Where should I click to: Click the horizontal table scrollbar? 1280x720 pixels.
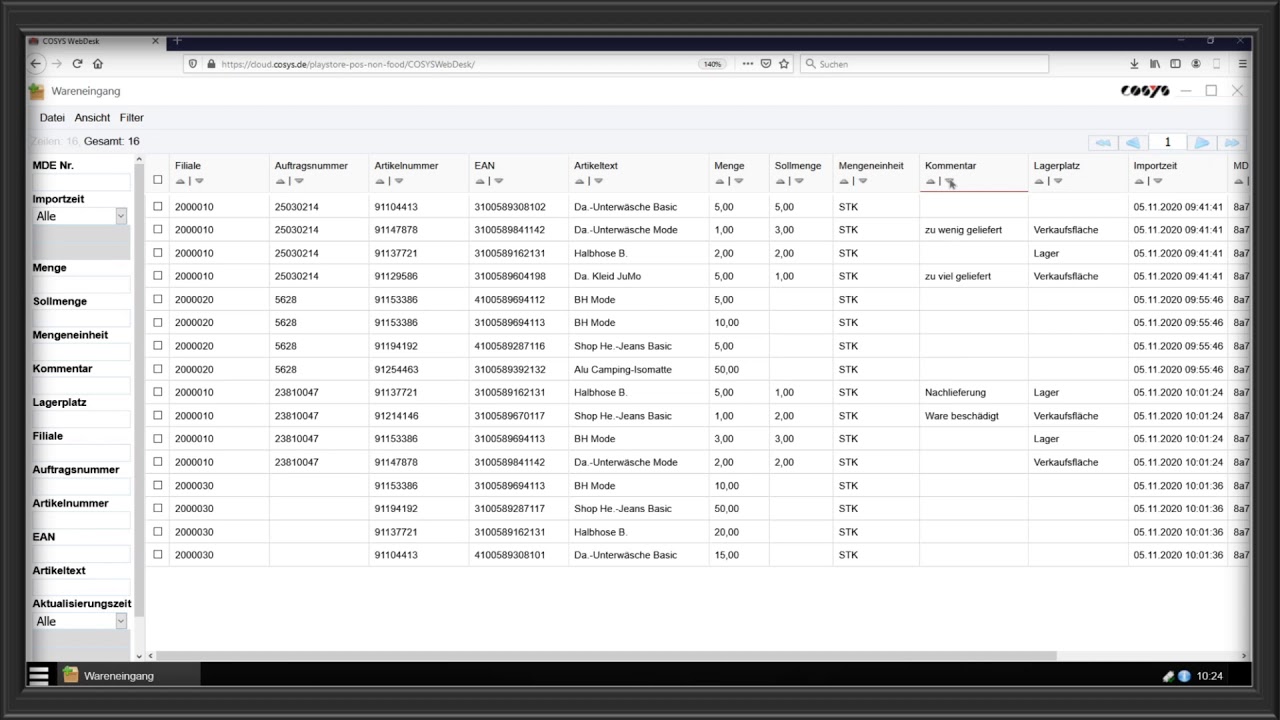pyautogui.click(x=606, y=656)
